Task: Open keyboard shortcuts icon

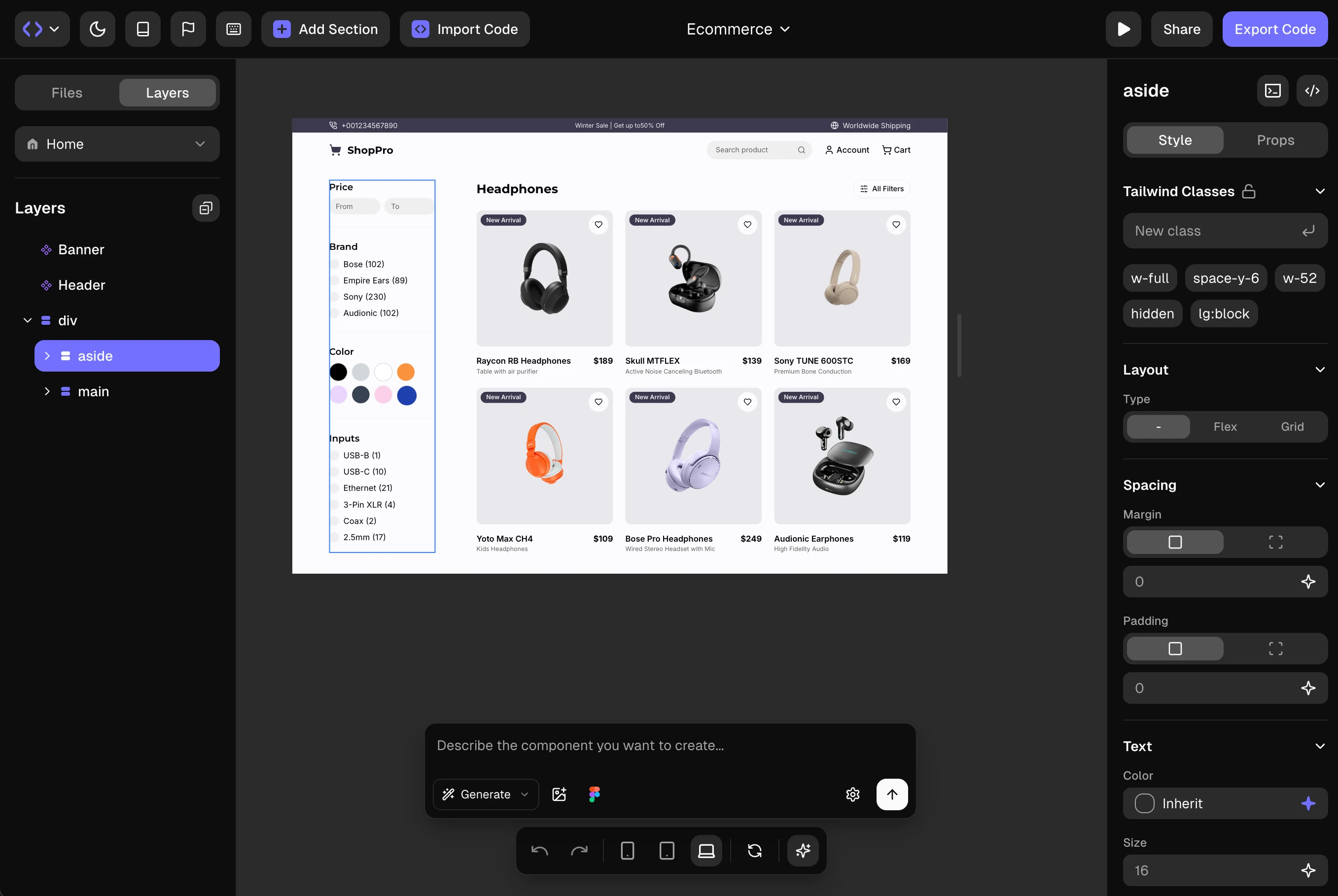Action: pos(233,29)
